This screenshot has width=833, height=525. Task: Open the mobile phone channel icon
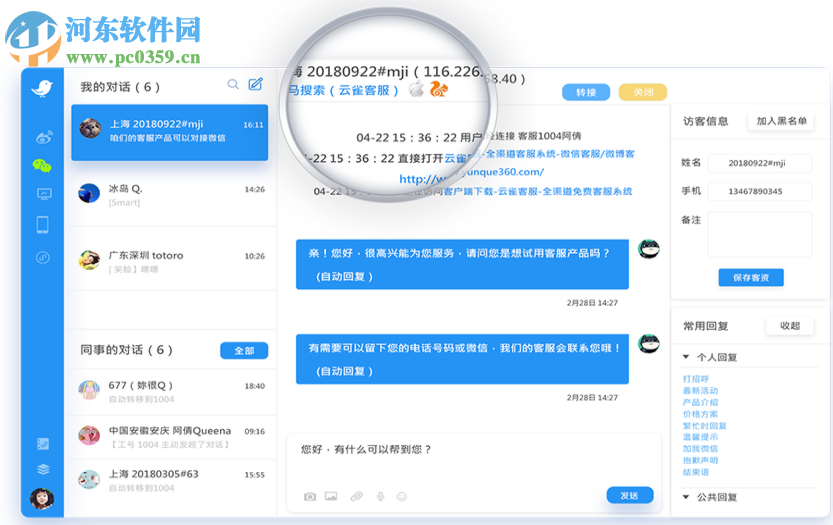pos(42,225)
